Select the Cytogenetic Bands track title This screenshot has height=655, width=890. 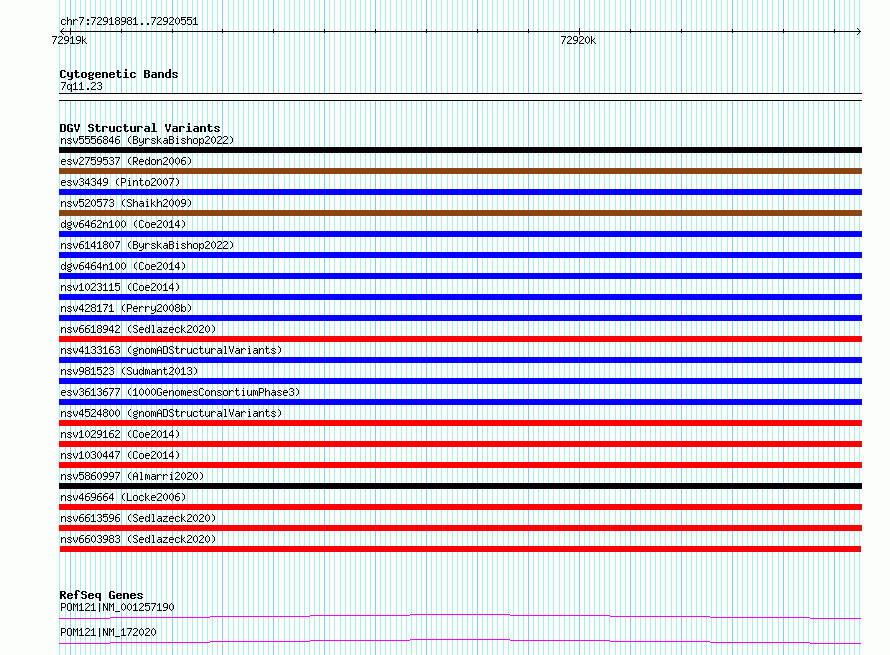coord(119,74)
